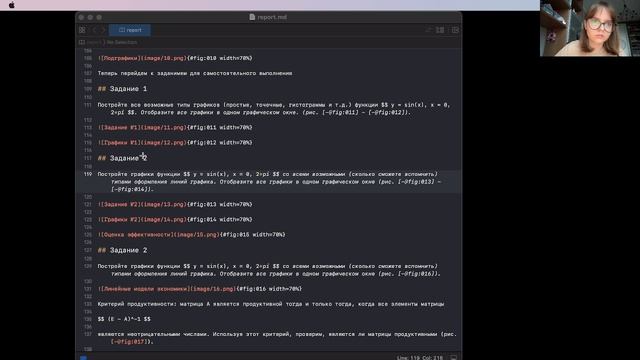Image resolution: width=640 pixels, height=360 pixels.
Task: Toggle the split view icon in toolbar
Action: click(x=440, y=30)
